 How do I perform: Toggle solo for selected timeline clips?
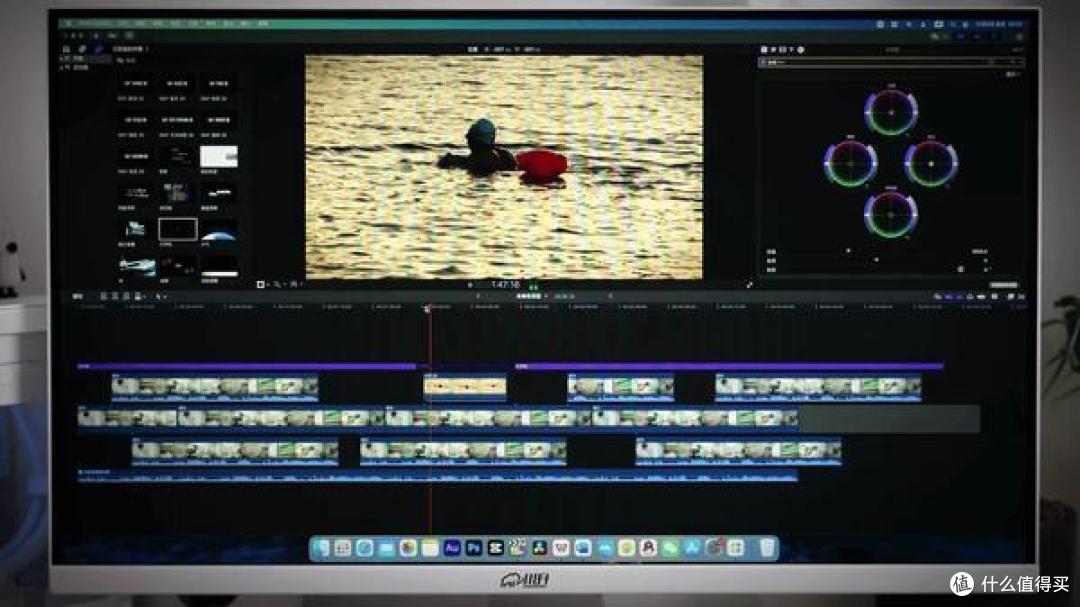point(970,297)
